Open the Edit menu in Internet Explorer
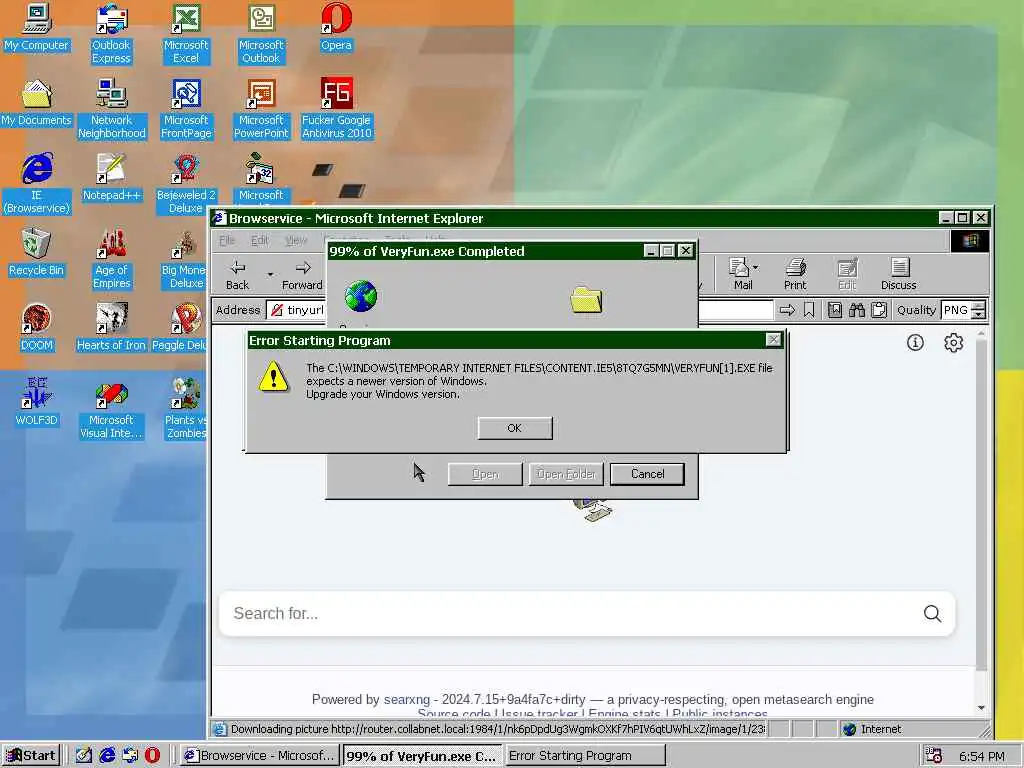Screen dimensions: 1024x768 (x=259, y=241)
